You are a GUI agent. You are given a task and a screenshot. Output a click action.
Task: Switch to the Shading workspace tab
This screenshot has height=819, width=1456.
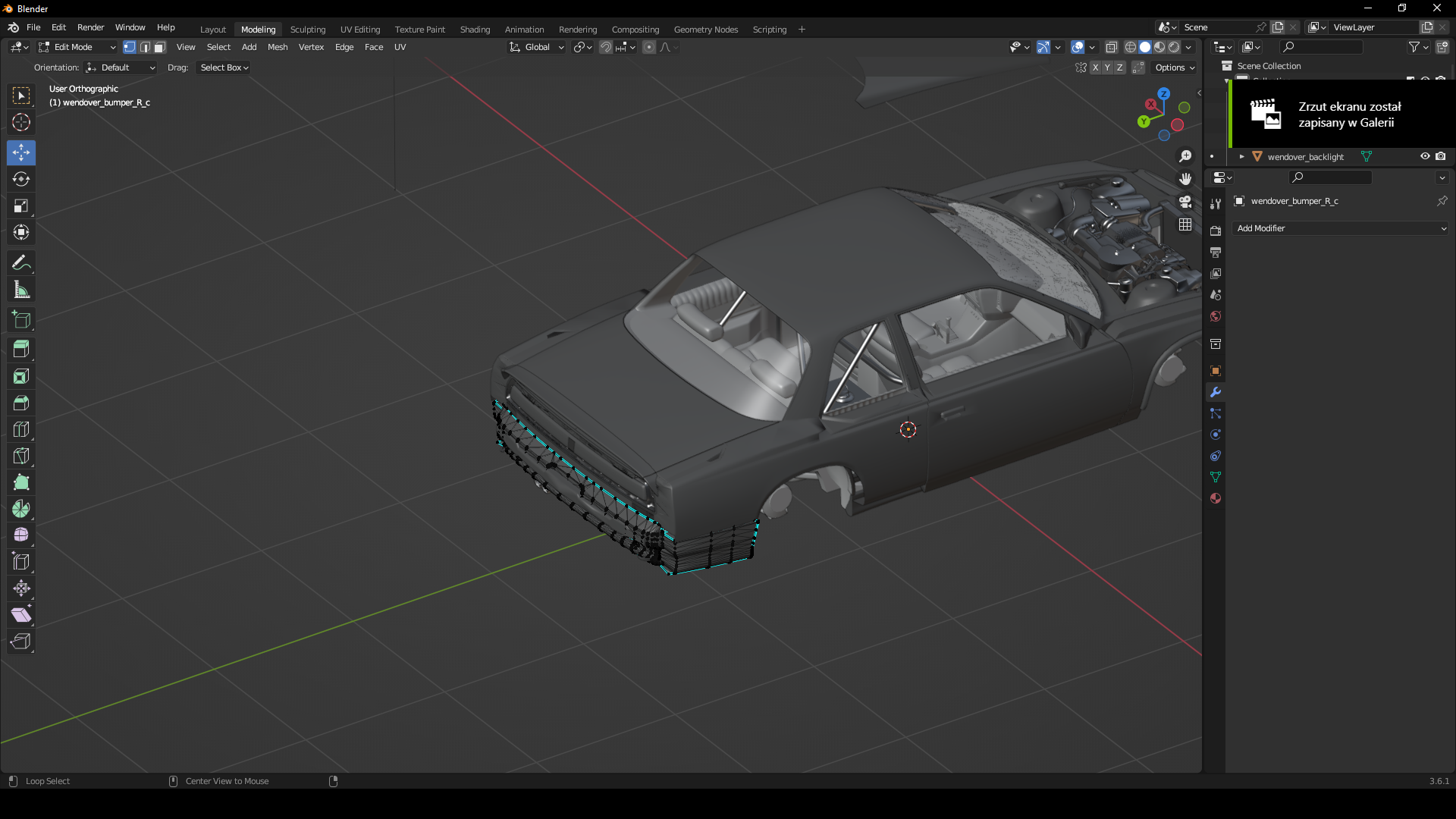[x=475, y=30]
